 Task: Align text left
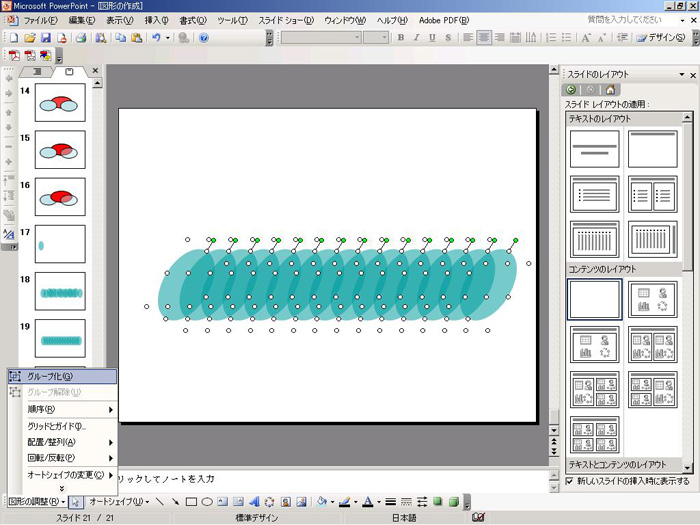click(468, 38)
